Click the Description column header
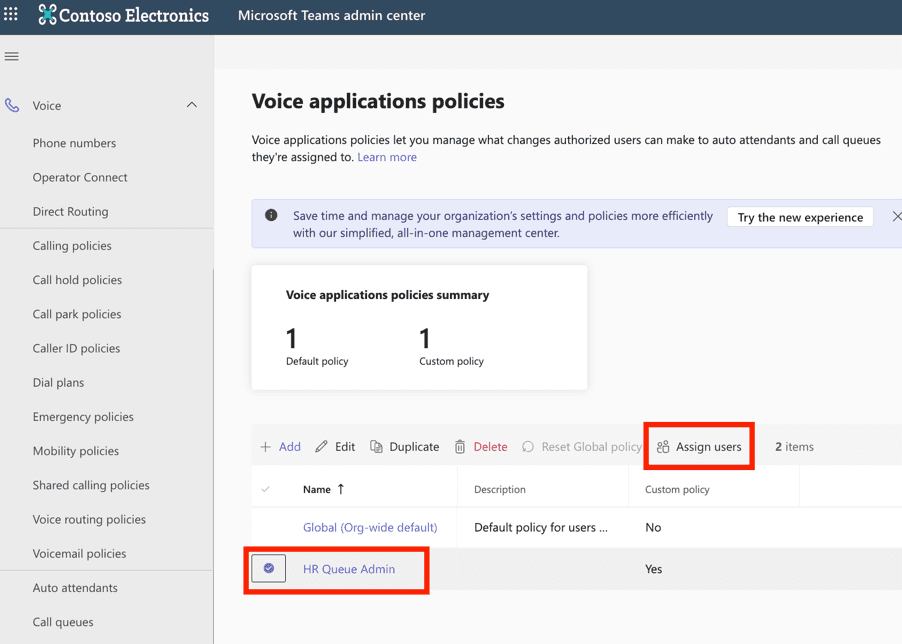 tap(500, 489)
